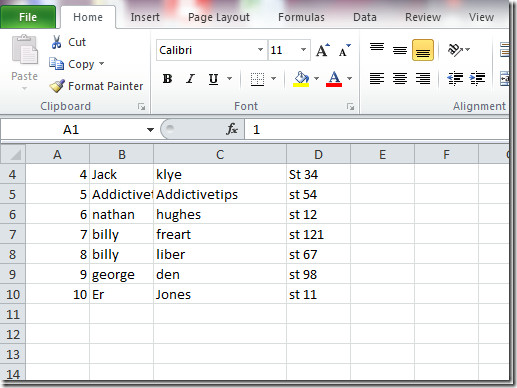Select column B header
This screenshot has width=517, height=388.
pos(122,154)
